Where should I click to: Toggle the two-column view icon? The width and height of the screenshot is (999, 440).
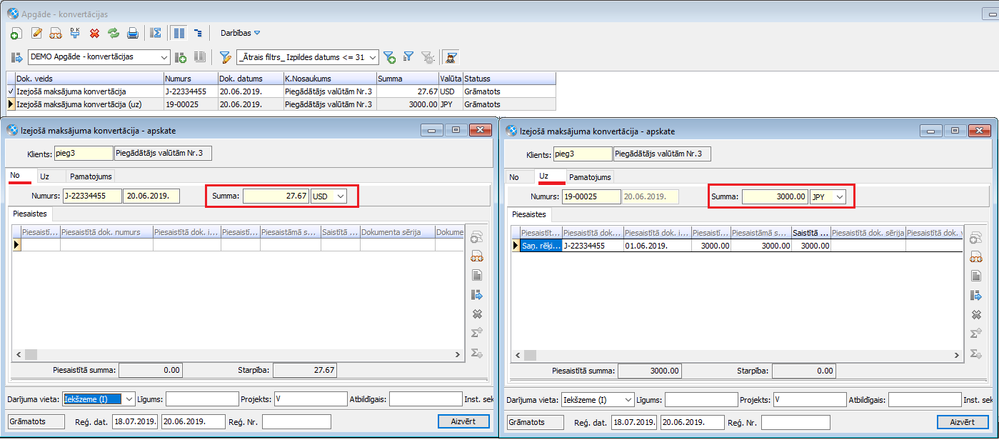pos(180,32)
